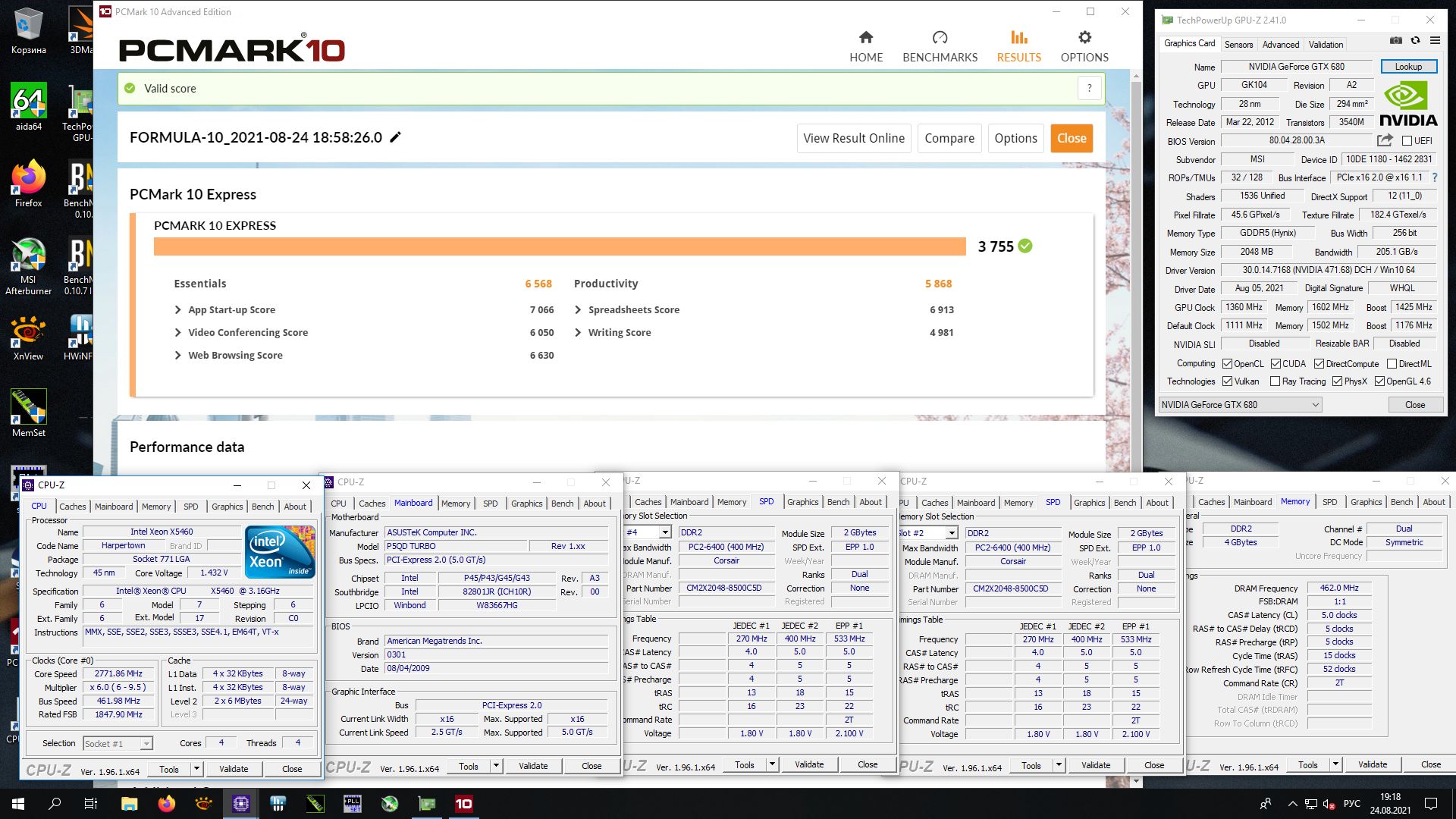Open PCMark 10 HOME page

866,47
